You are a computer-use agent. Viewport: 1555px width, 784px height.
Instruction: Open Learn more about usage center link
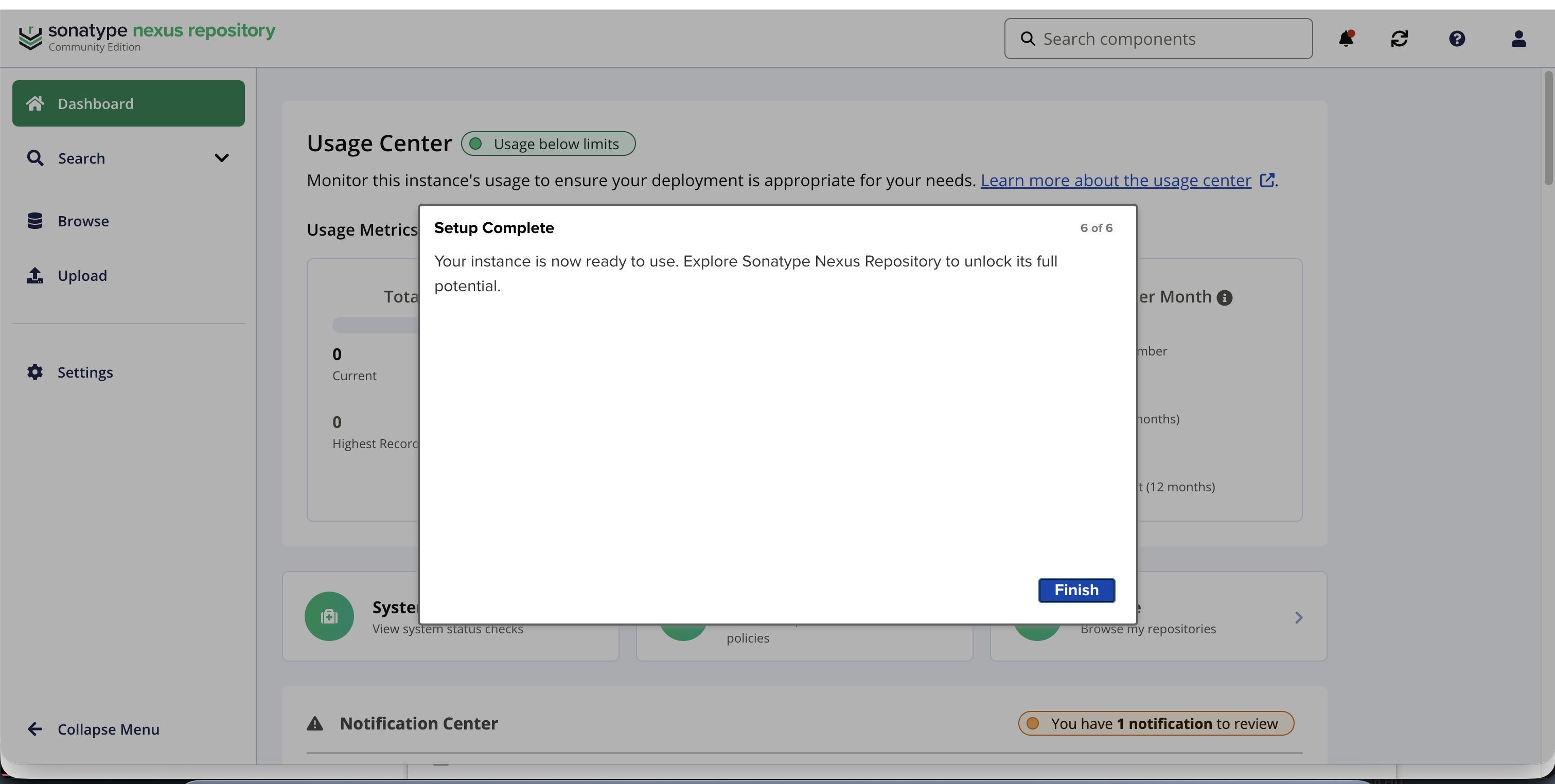tap(1116, 180)
